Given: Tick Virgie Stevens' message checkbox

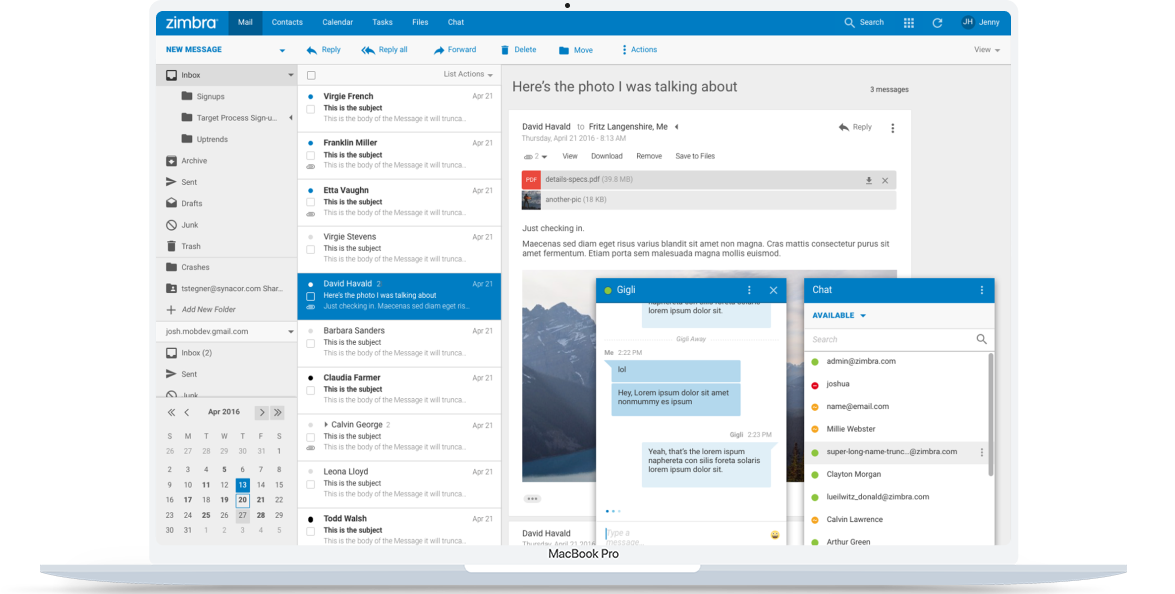Looking at the screenshot, I should coord(311,249).
